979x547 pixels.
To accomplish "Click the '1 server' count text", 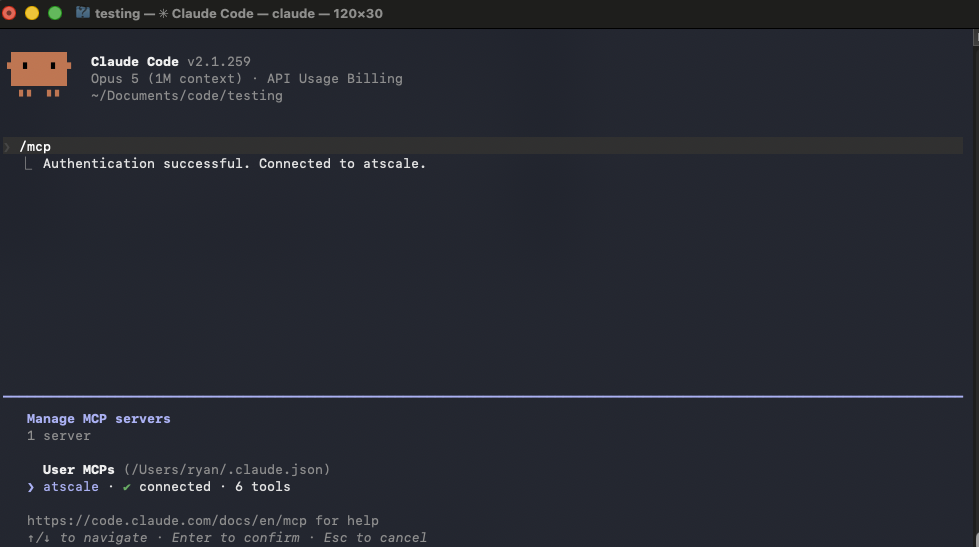I will tap(59, 436).
